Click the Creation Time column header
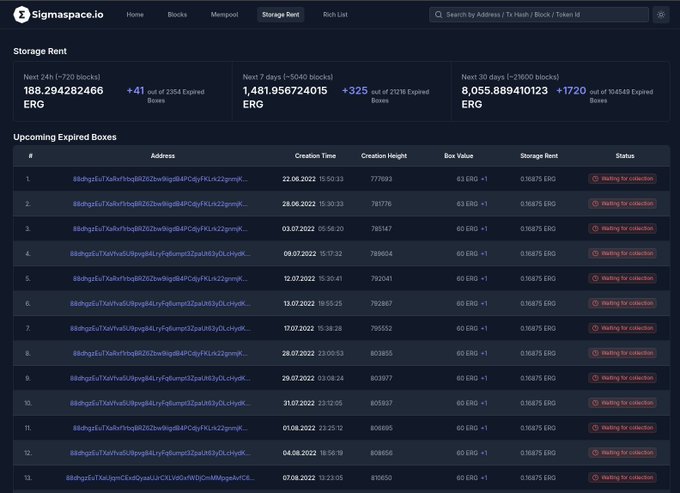The width and height of the screenshot is (680, 493). click(315, 156)
